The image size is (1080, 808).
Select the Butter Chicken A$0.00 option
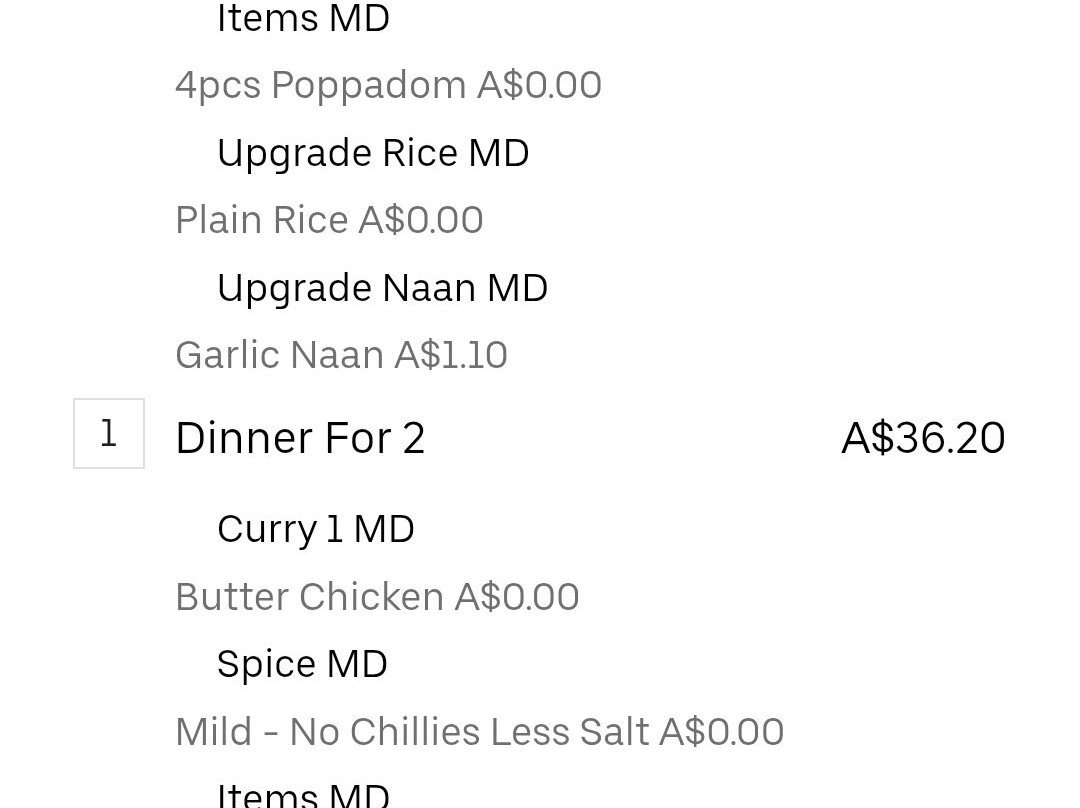(x=377, y=597)
